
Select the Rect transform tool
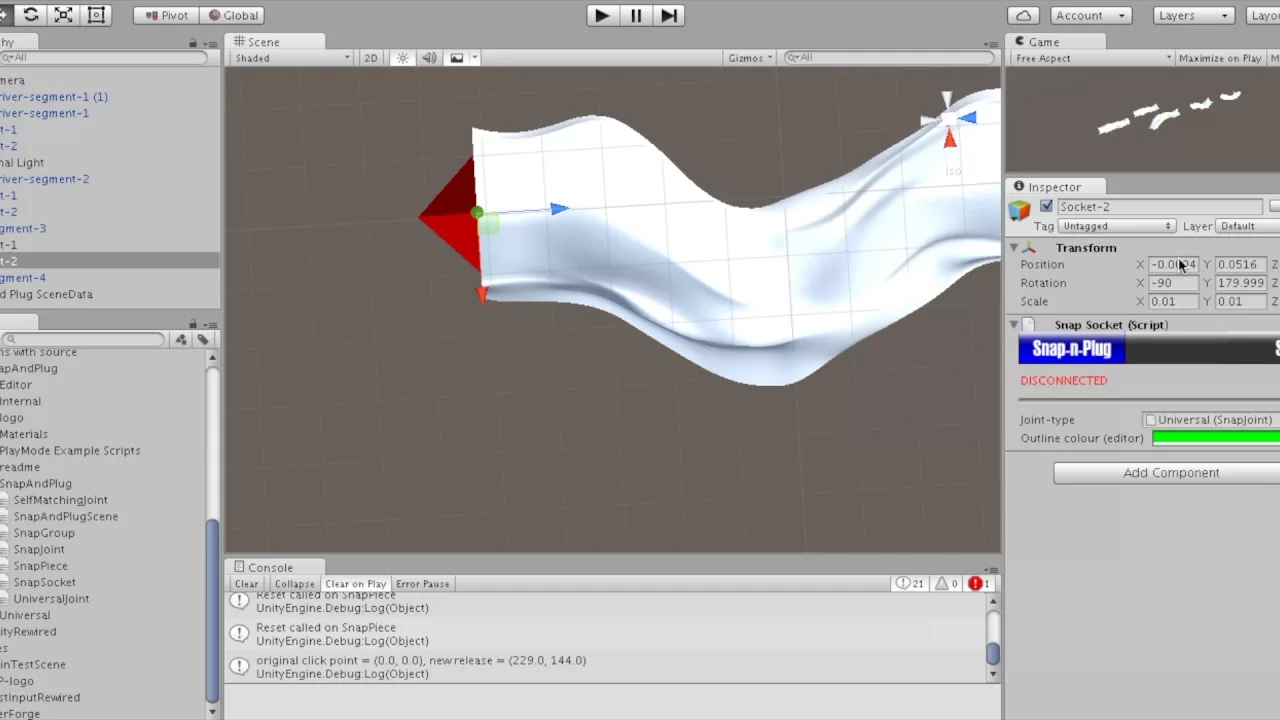[x=96, y=15]
